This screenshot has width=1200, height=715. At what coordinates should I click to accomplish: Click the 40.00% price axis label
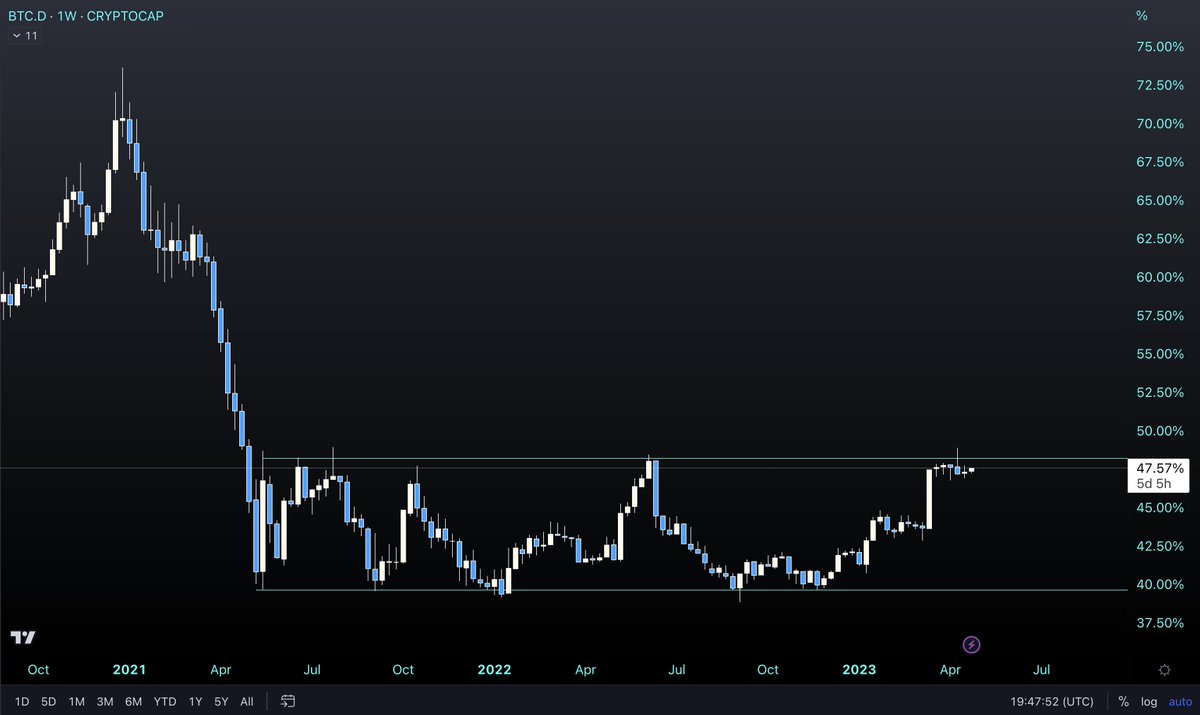point(1160,584)
